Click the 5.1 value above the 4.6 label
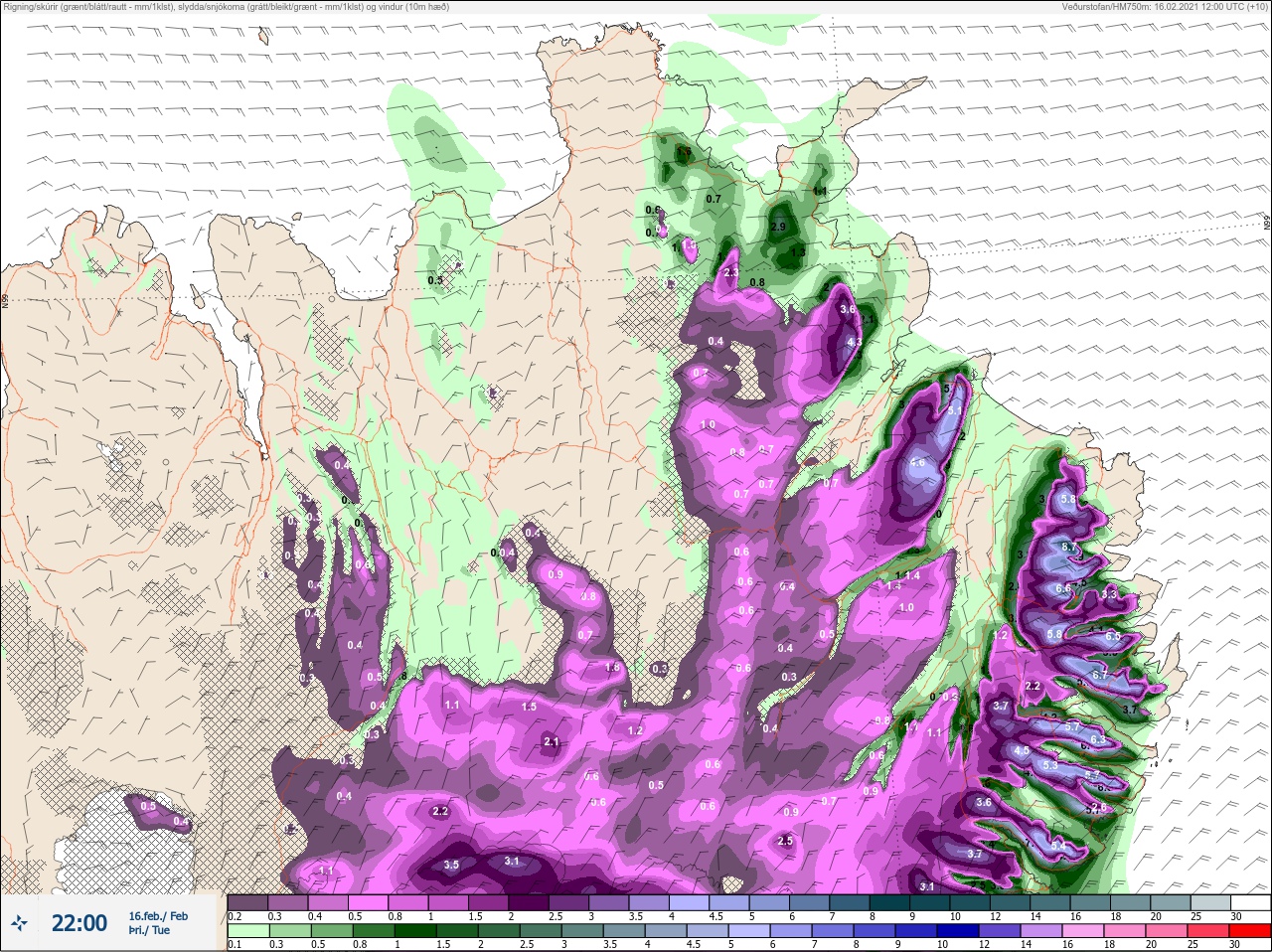This screenshot has height=952, width=1272. coord(956,410)
